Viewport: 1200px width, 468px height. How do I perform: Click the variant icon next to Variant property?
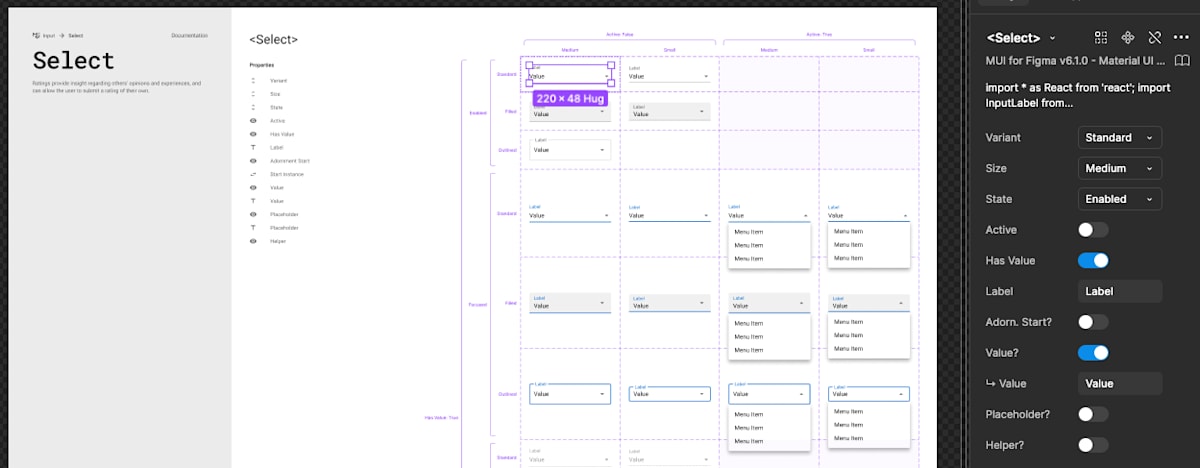[x=253, y=80]
